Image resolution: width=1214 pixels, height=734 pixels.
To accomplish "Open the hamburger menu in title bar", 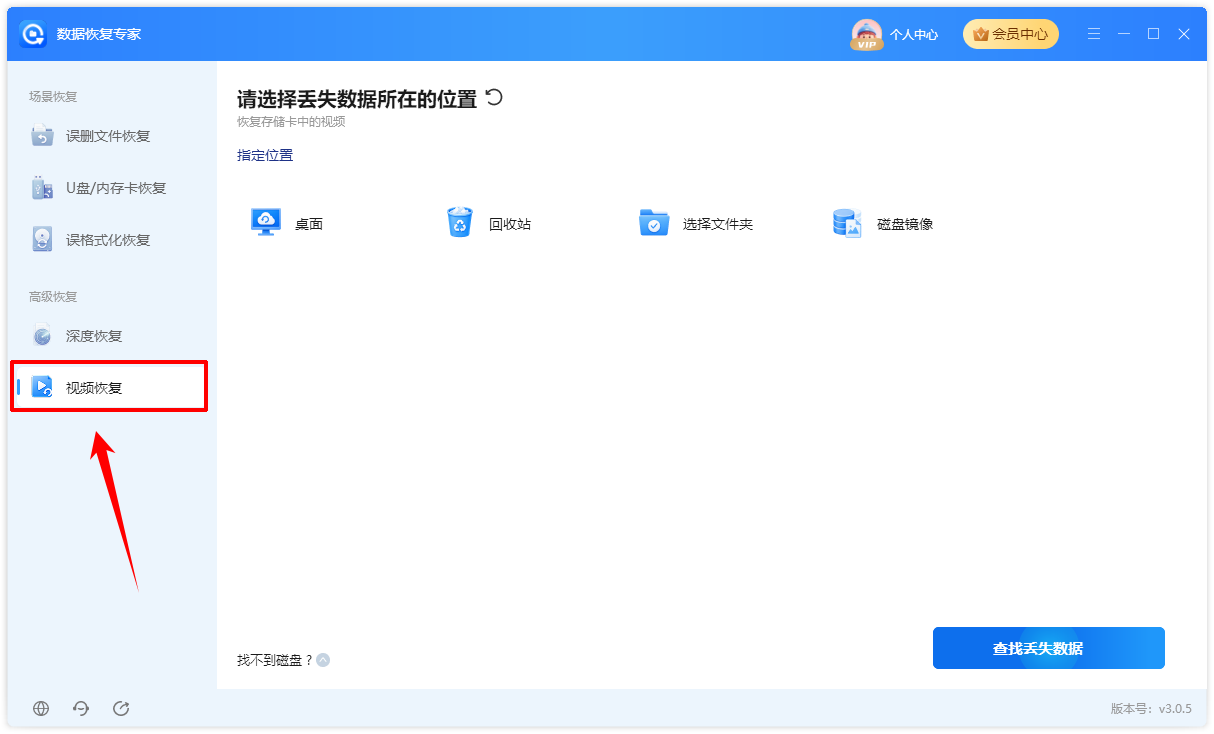I will pos(1095,34).
